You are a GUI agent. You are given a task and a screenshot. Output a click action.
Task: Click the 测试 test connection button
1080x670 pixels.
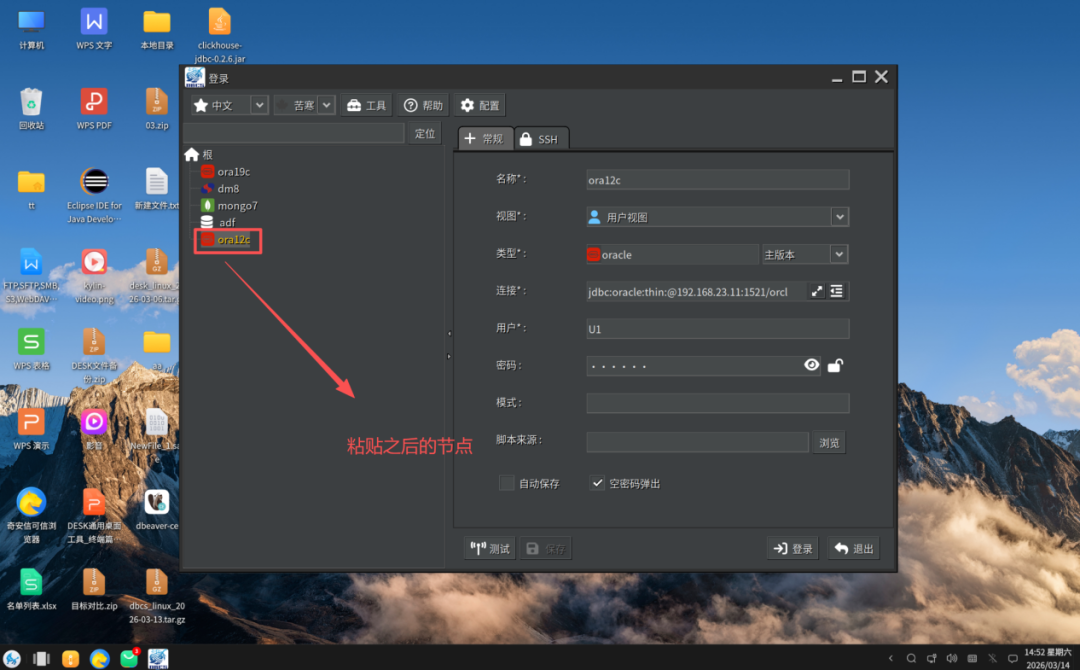tap(490, 549)
